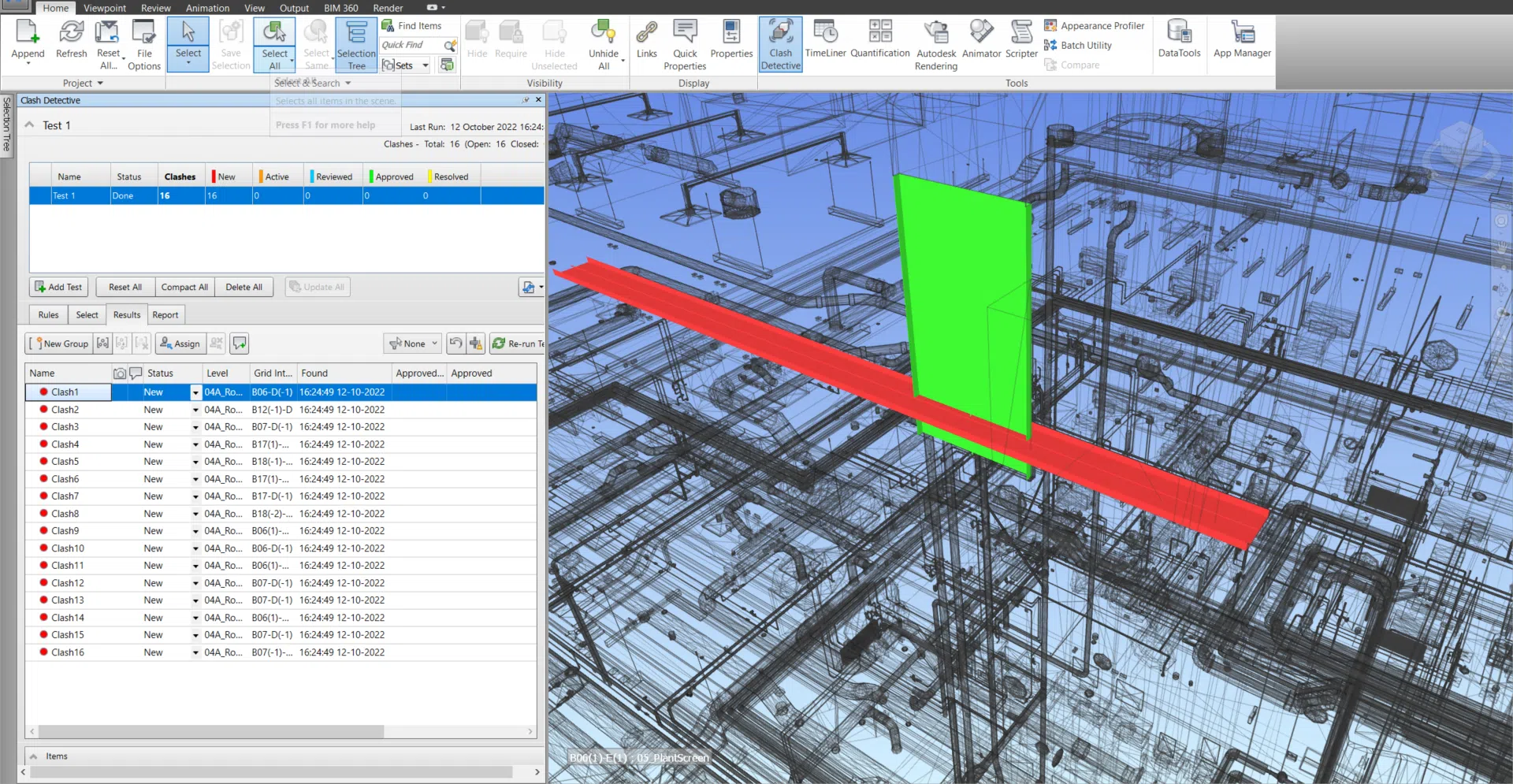The image size is (1513, 784).
Task: Toggle the Selection Tree panel
Action: 356,45
